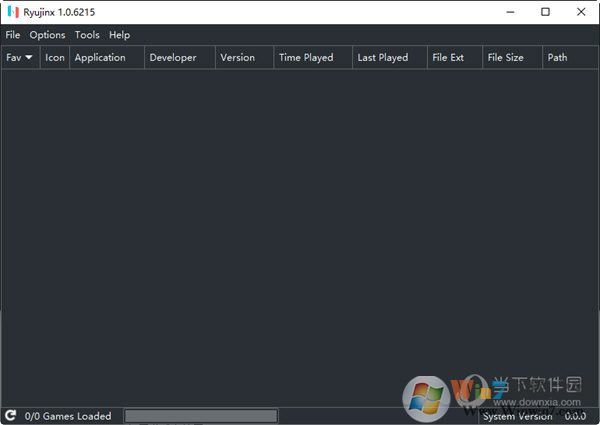Sort by Developer column header
Image resolution: width=600 pixels, height=425 pixels.
click(180, 57)
